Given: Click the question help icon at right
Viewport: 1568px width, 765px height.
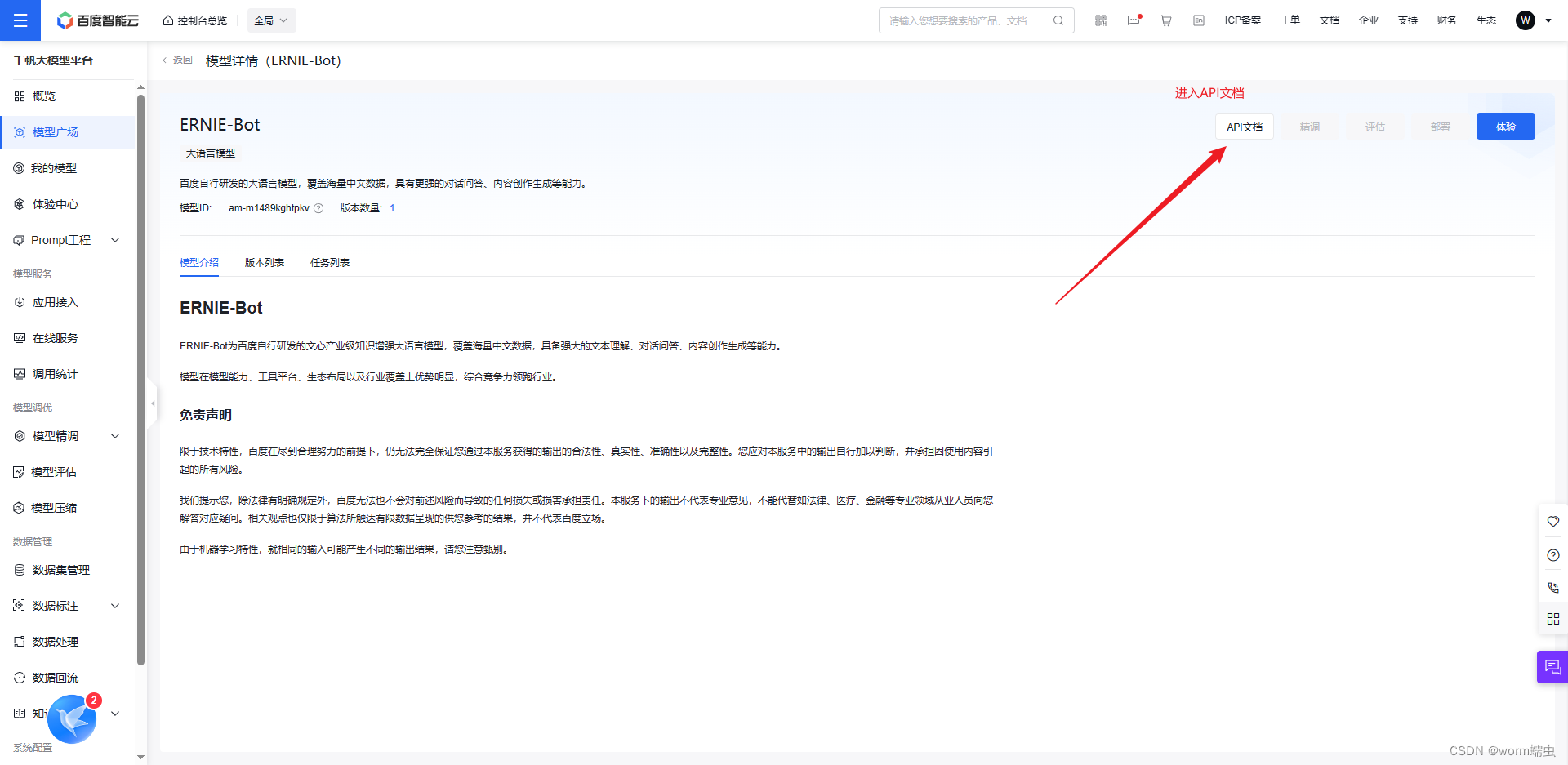Looking at the screenshot, I should [x=1553, y=555].
